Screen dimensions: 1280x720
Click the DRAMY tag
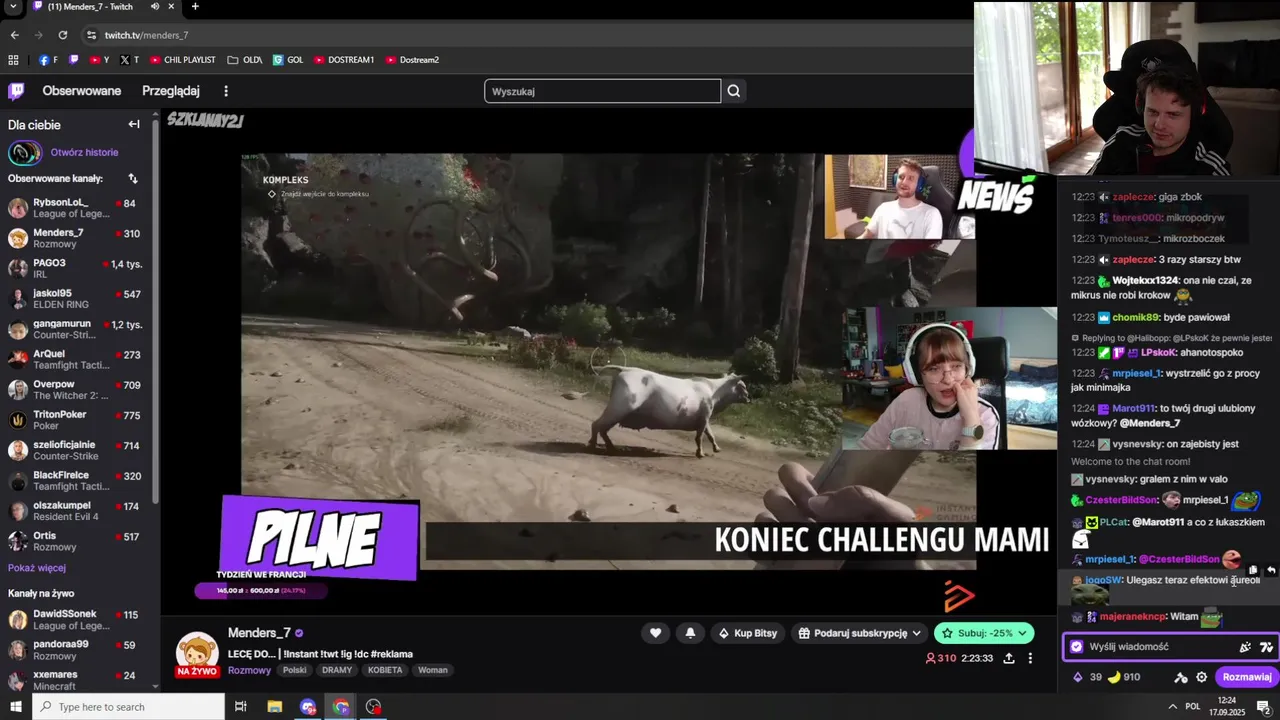[x=337, y=670]
